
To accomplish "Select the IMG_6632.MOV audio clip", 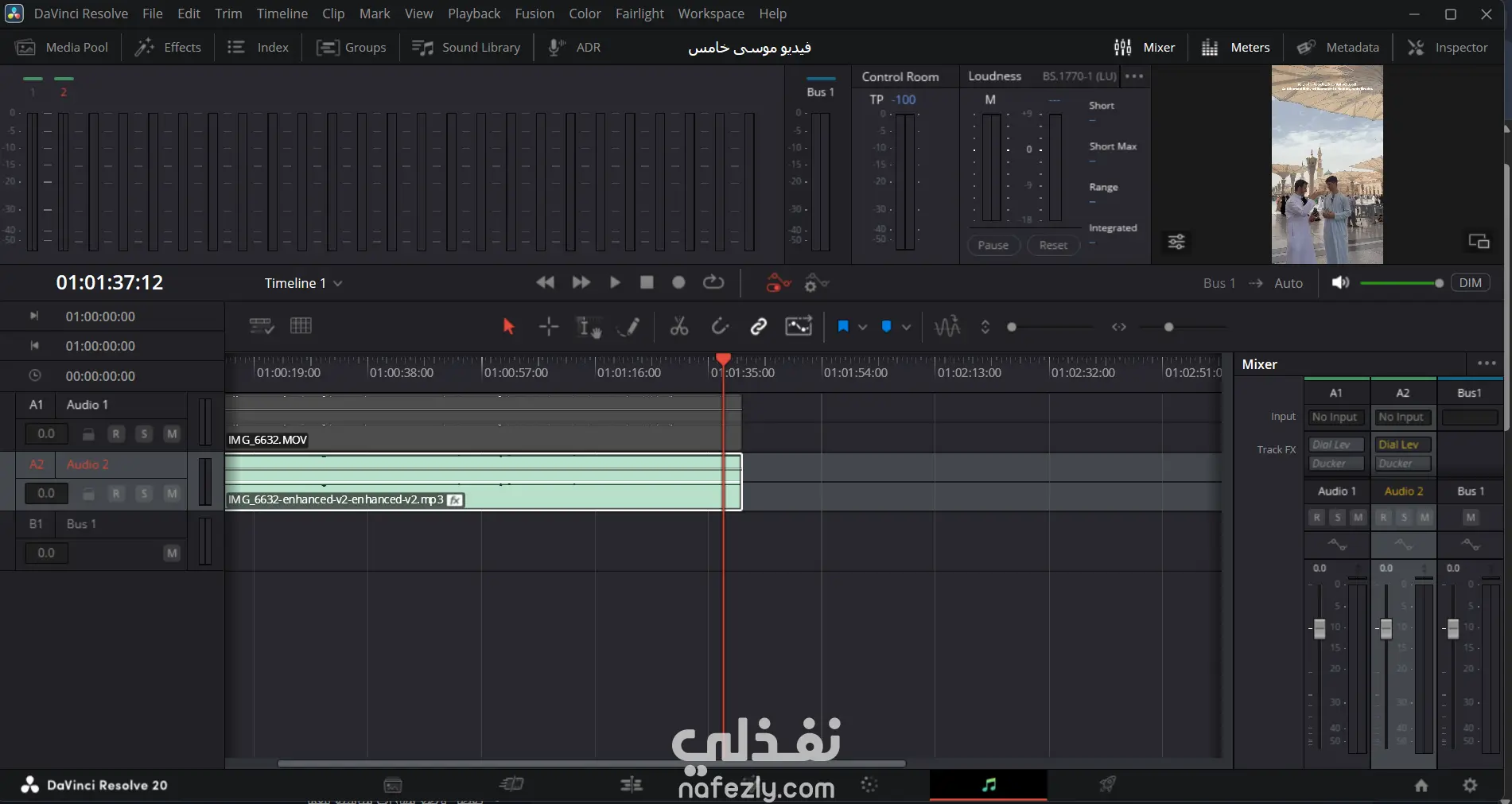I will tap(483, 421).
